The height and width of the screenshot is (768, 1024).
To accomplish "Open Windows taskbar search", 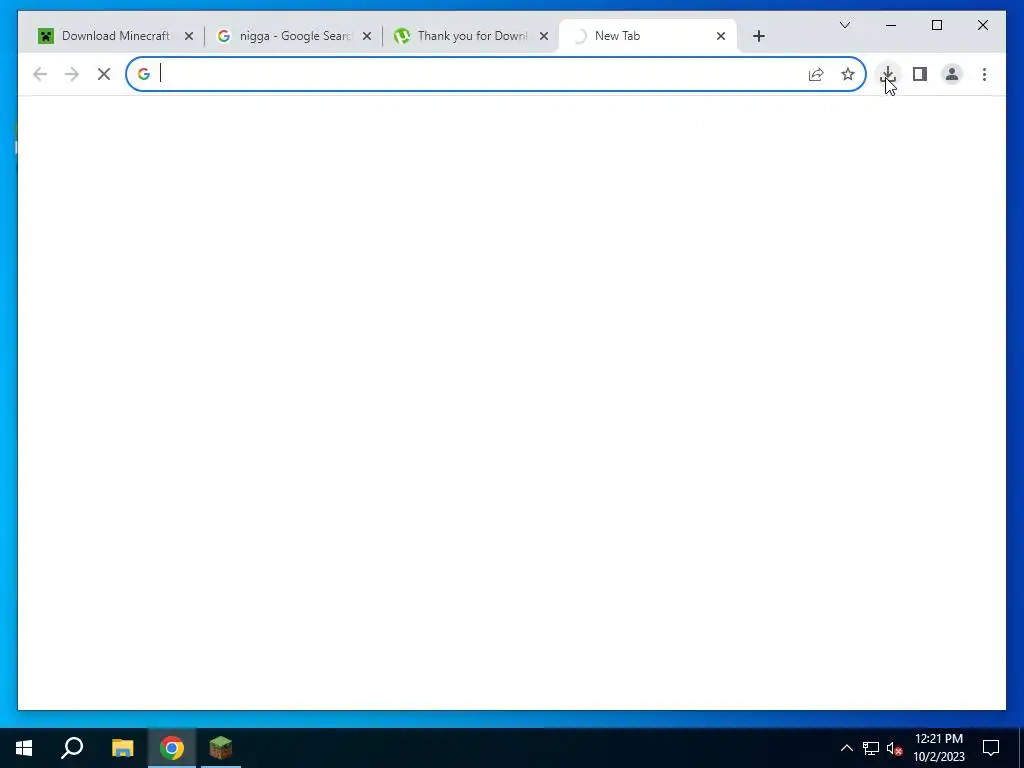I will [72, 747].
